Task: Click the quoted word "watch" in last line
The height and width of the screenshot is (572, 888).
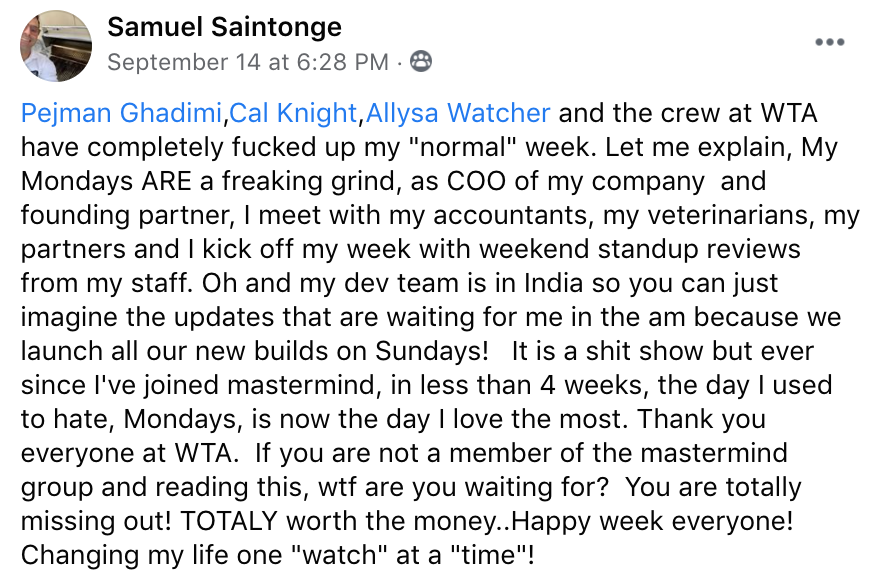Action: coord(338,555)
